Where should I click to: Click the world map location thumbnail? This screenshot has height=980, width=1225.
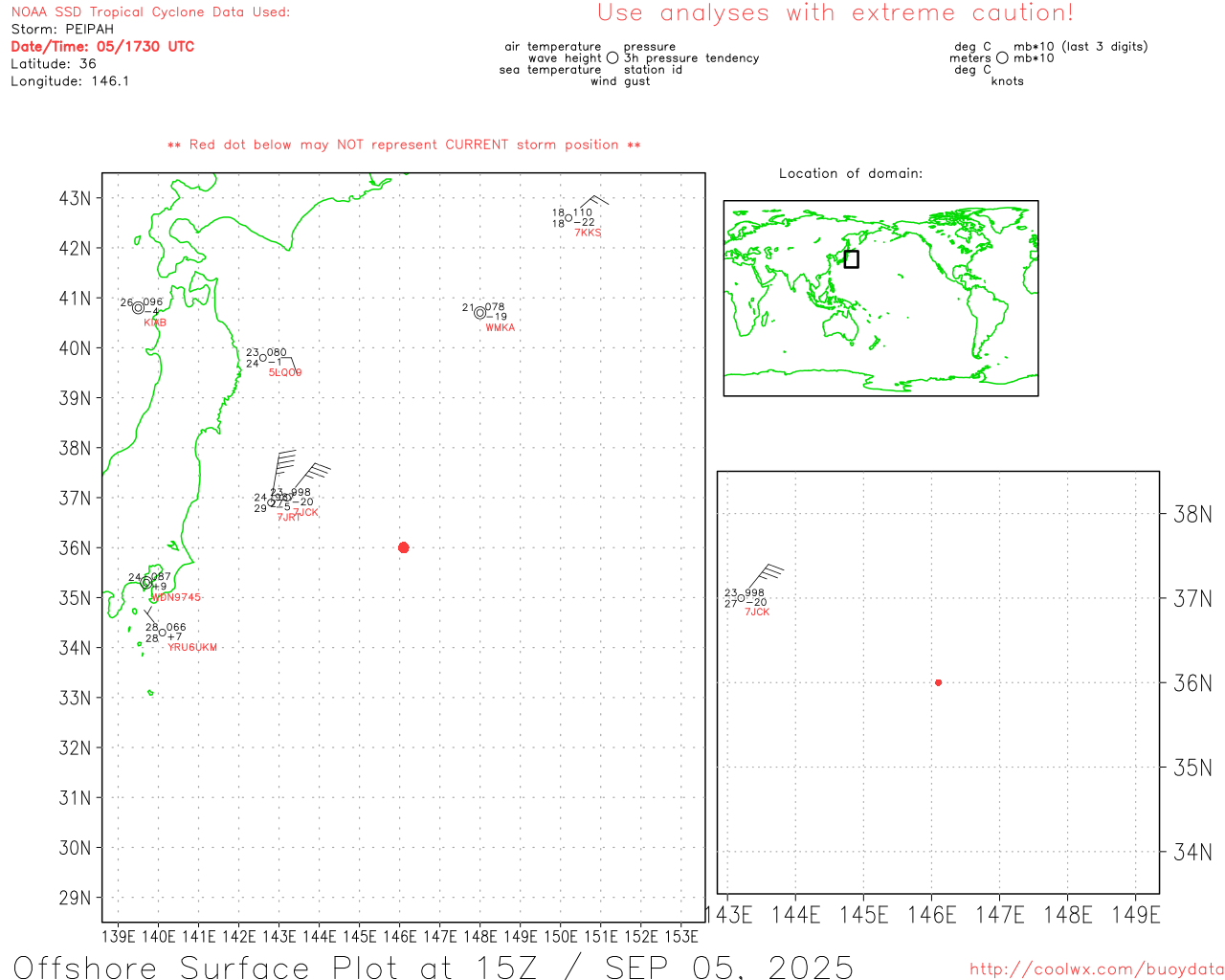880,298
